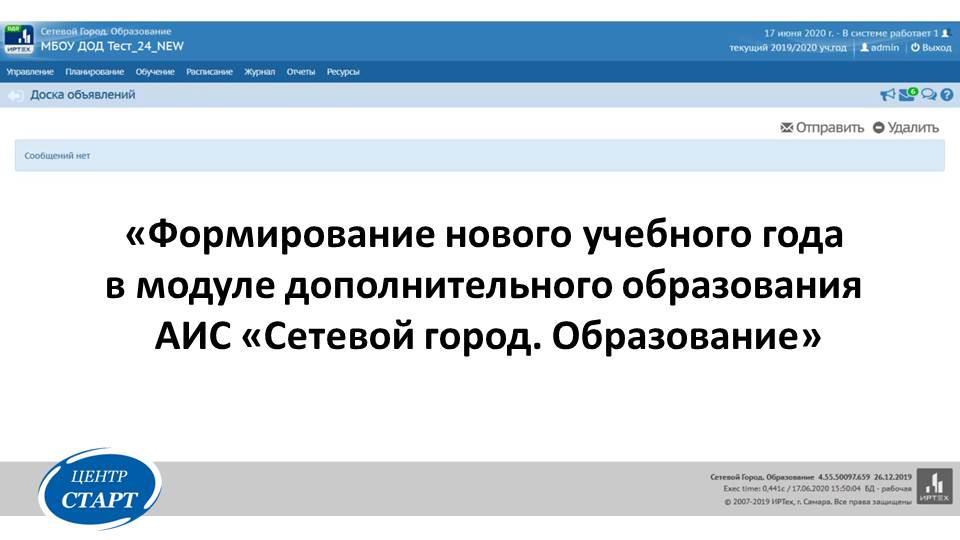Click the IRTech logo in the header
Image resolution: width=960 pixels, height=540 pixels.
pyautogui.click(x=19, y=39)
